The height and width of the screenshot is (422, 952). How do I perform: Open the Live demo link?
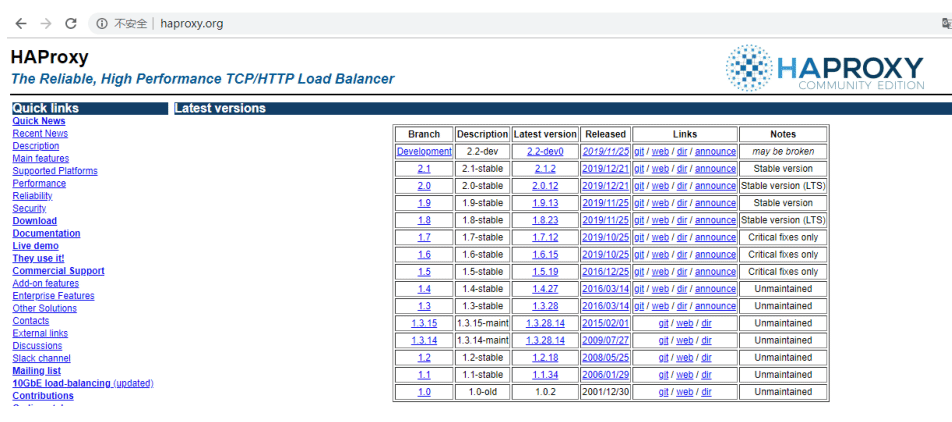[35, 246]
